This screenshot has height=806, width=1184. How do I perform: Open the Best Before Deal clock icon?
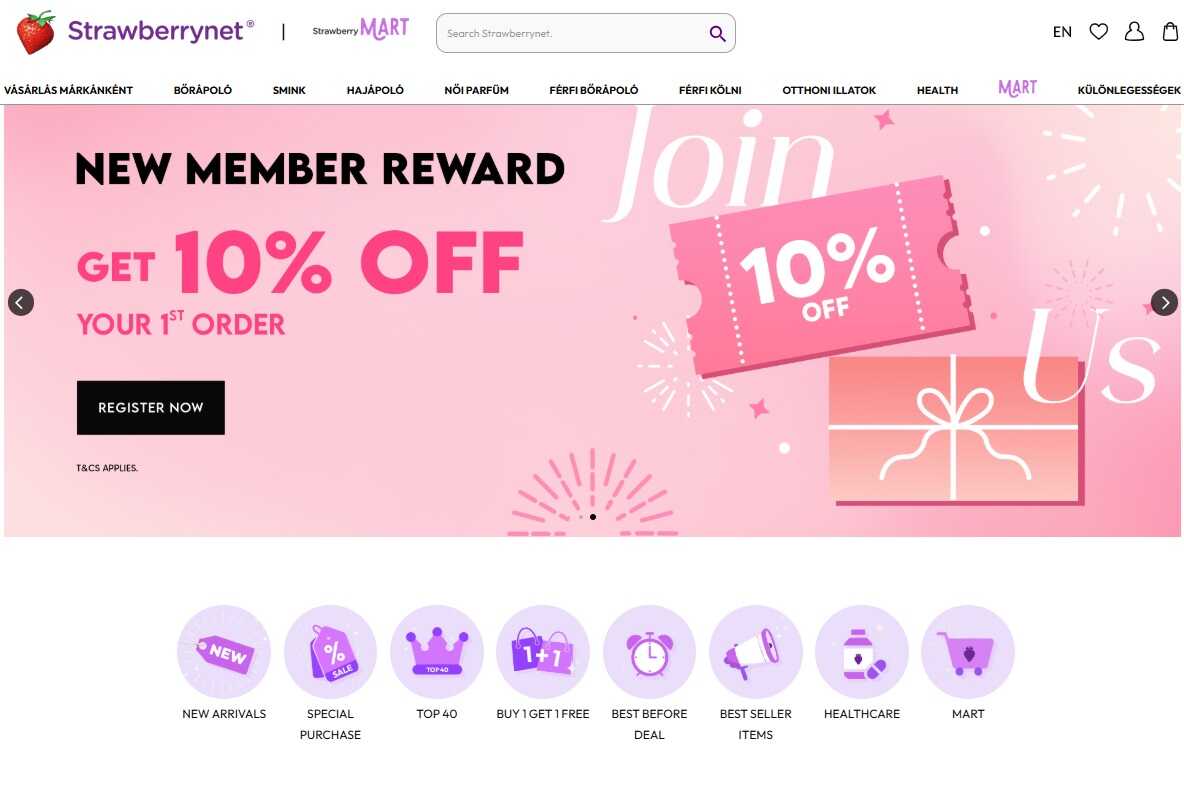coord(649,651)
